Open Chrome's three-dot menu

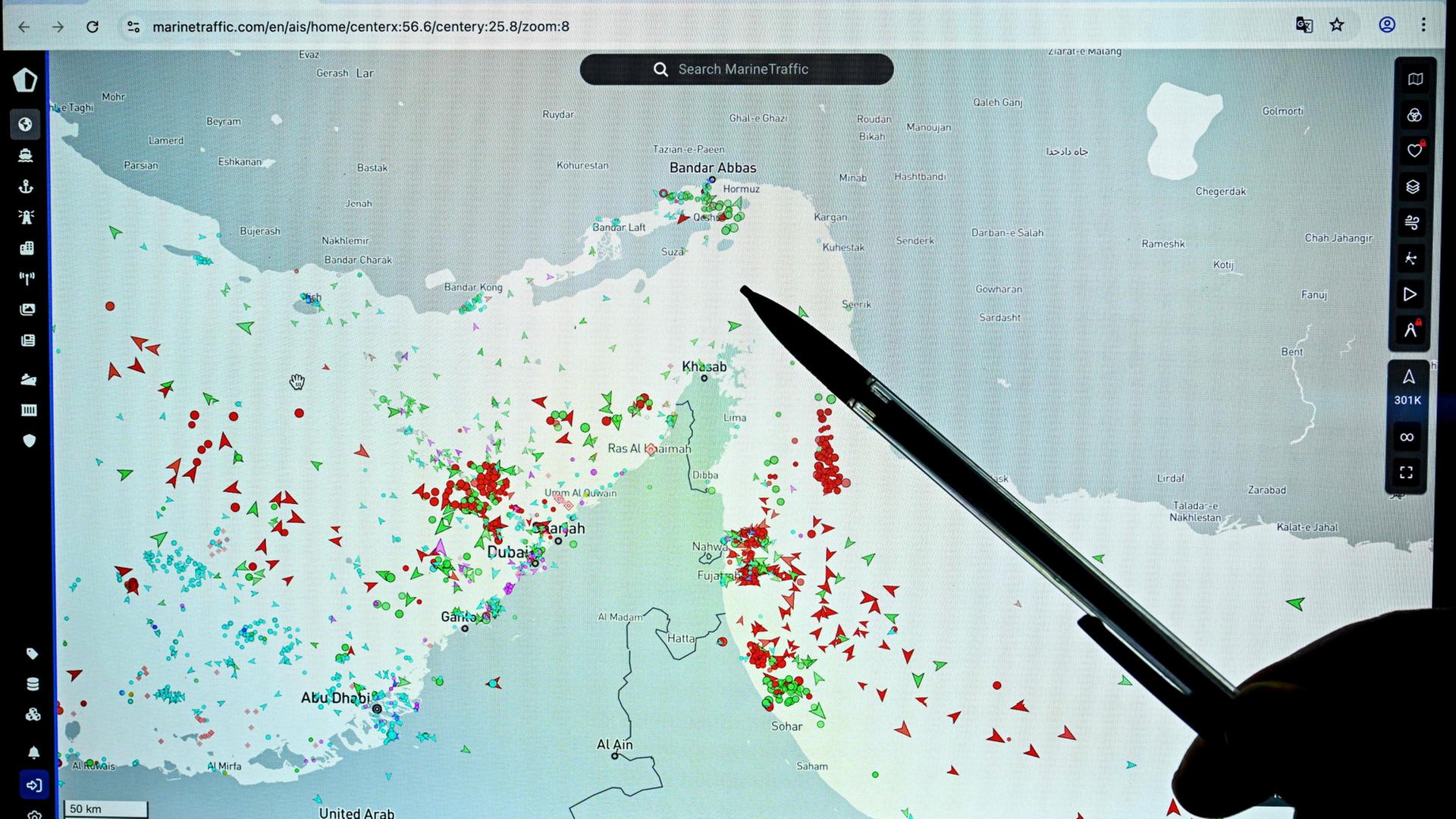(x=1425, y=25)
